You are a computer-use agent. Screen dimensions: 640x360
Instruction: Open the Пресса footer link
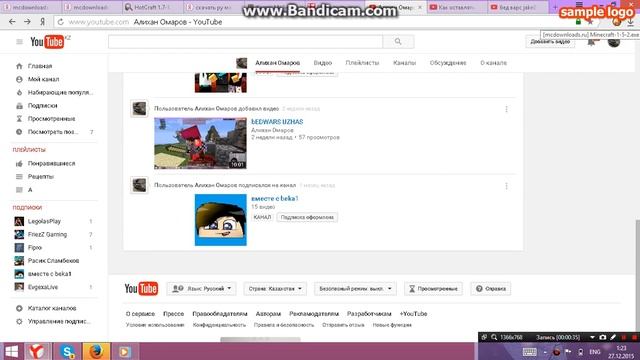(173, 313)
